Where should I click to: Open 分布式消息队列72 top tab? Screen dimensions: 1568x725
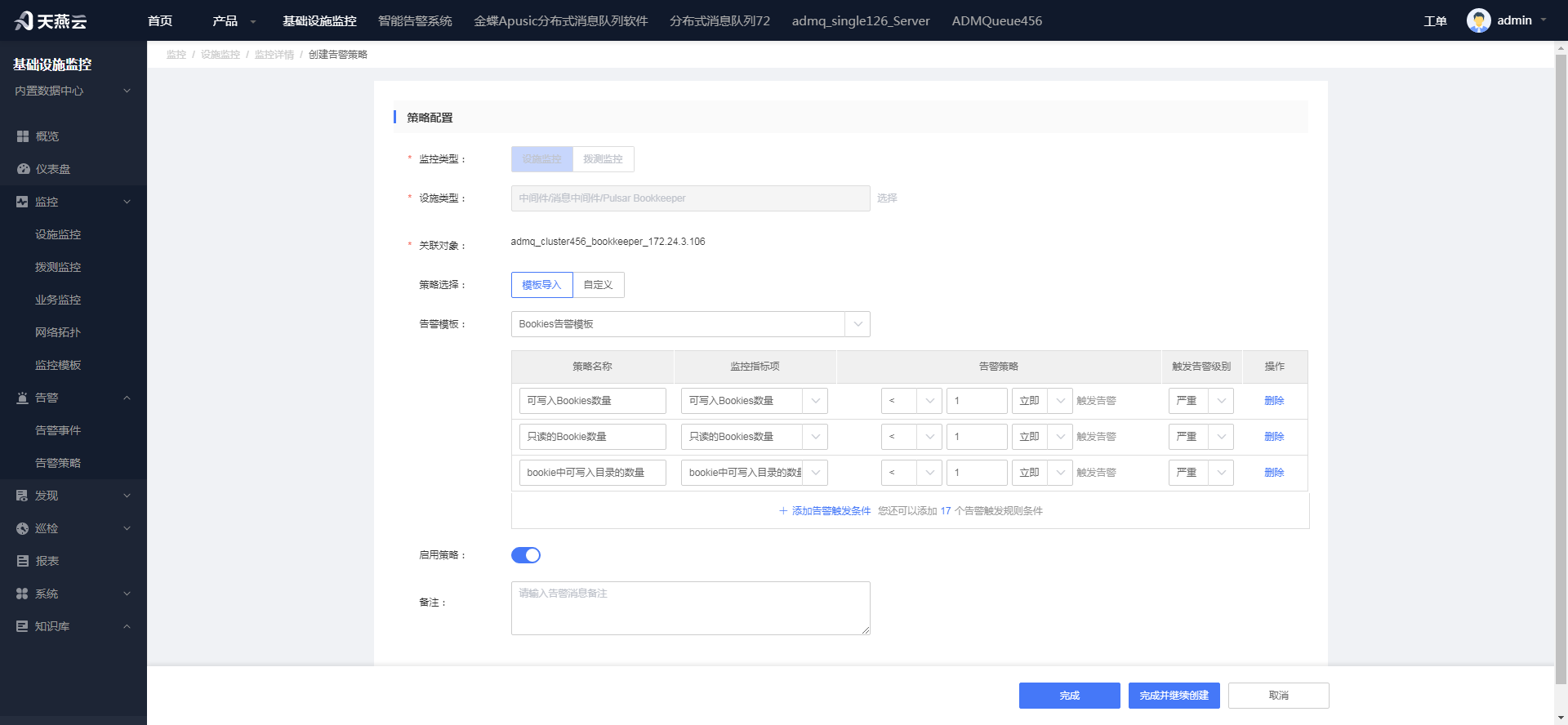tap(719, 20)
